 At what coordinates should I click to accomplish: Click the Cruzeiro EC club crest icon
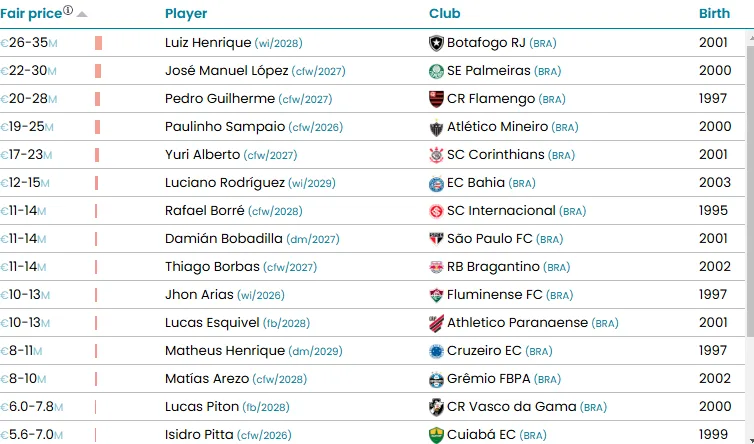coord(436,351)
